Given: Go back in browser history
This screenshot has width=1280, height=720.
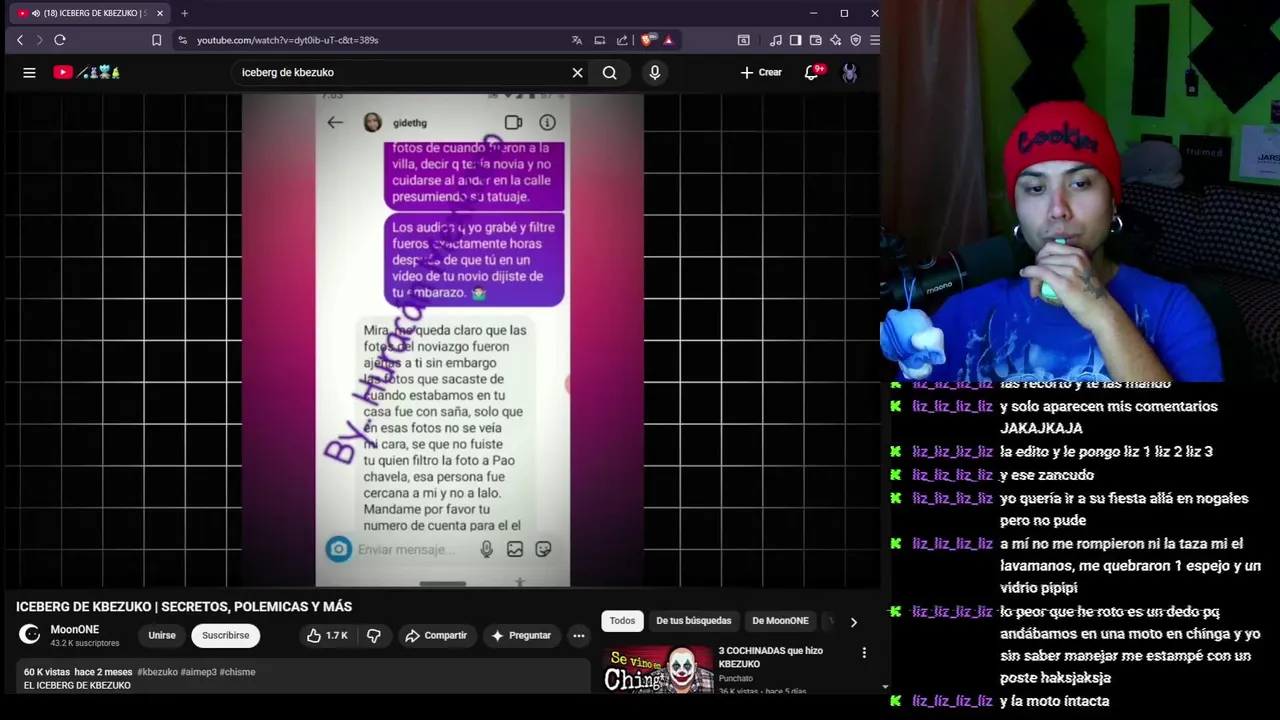Looking at the screenshot, I should point(20,40).
